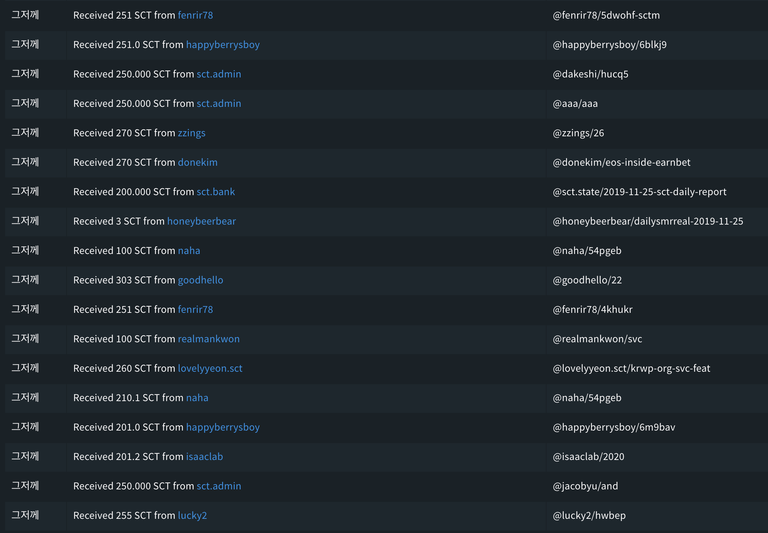Visit the honeybeerbear profile link

pos(201,221)
